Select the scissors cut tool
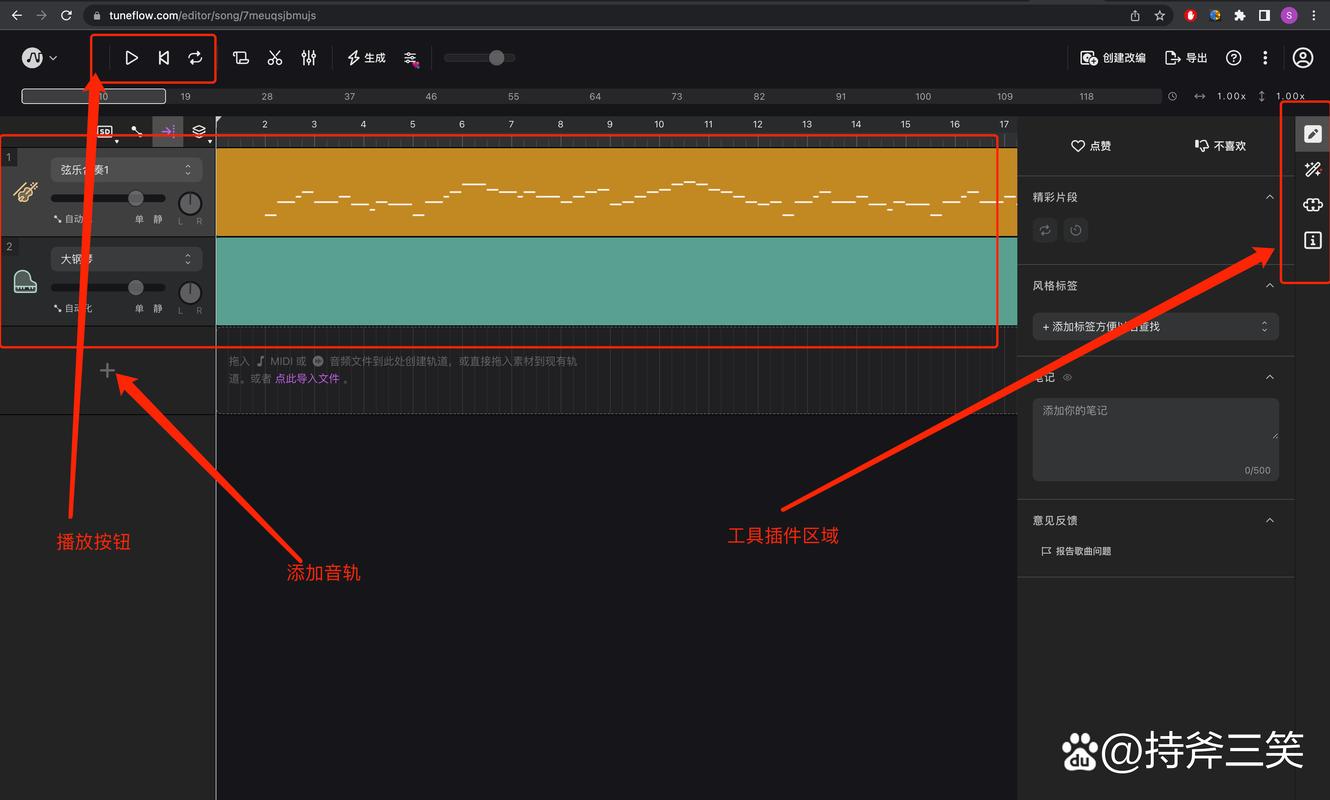 (x=275, y=58)
